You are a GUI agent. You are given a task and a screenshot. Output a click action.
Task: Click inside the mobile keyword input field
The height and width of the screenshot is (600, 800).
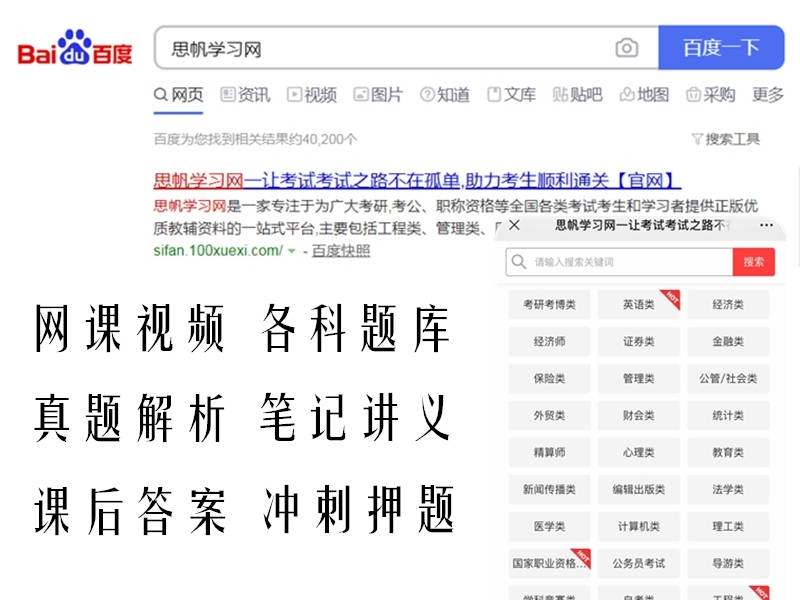coord(610,262)
